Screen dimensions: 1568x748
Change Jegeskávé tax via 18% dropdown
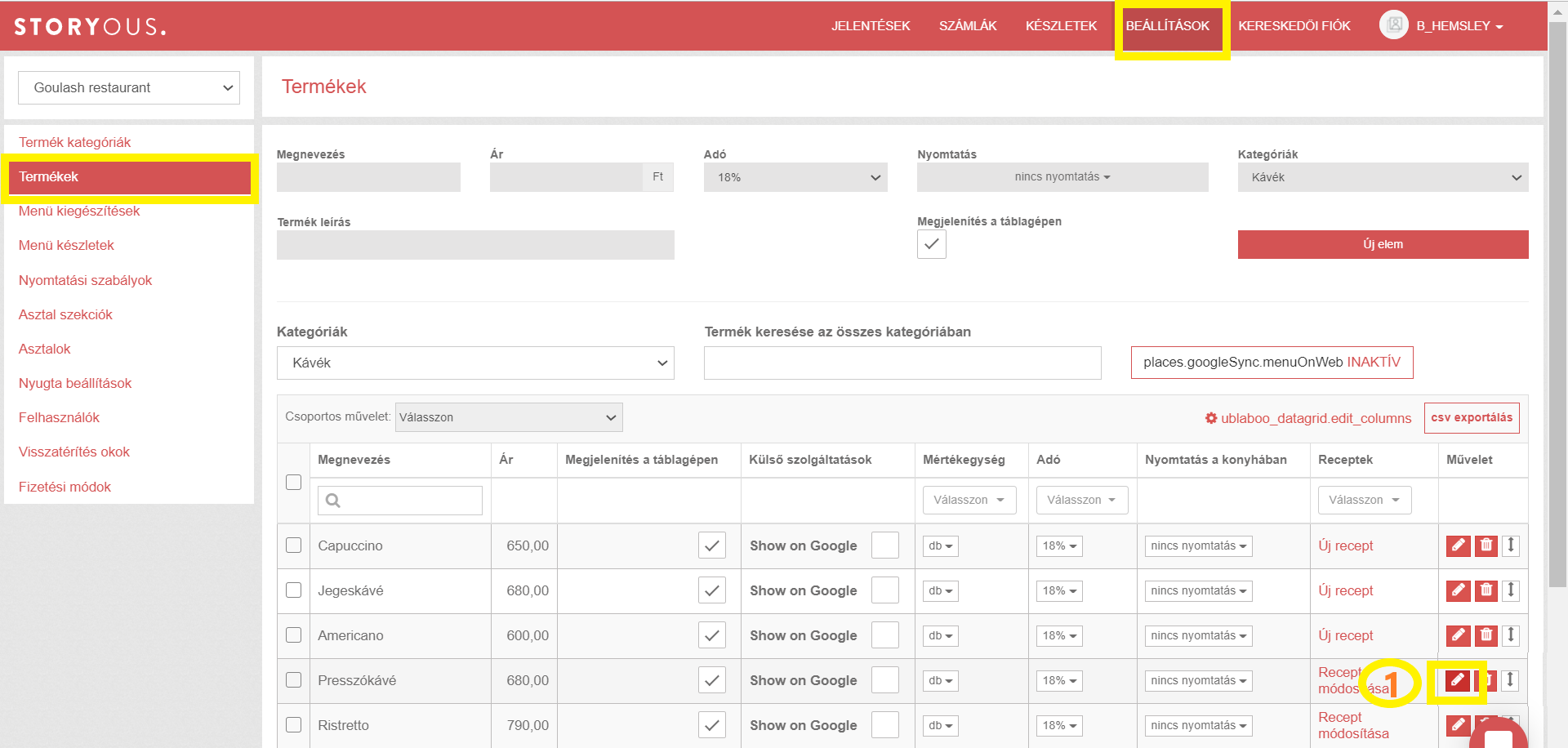click(1059, 590)
